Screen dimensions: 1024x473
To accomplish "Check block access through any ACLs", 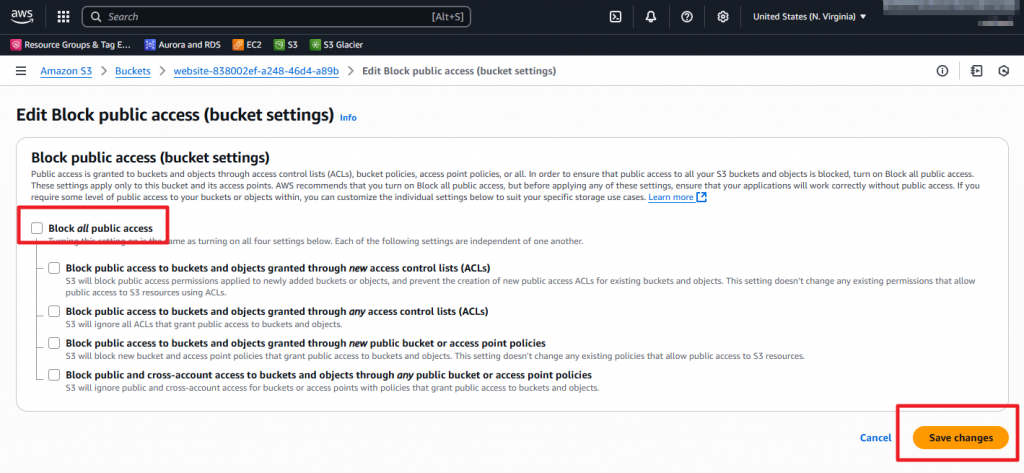I will pos(54,311).
